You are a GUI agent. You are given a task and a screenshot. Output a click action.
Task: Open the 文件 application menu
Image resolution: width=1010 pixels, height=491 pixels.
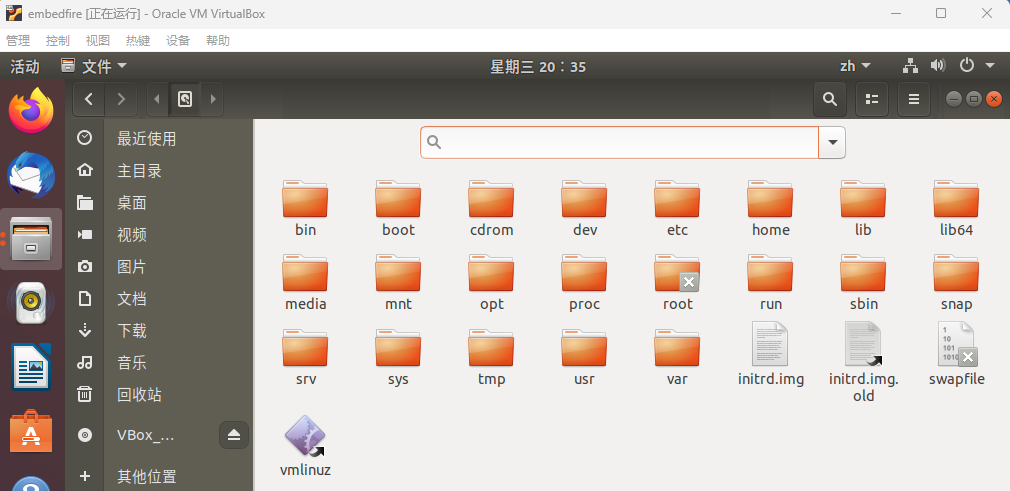[94, 66]
